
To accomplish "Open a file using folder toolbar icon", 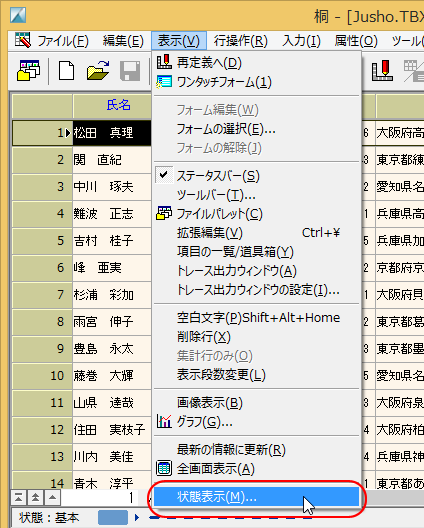I will click(x=98, y=71).
